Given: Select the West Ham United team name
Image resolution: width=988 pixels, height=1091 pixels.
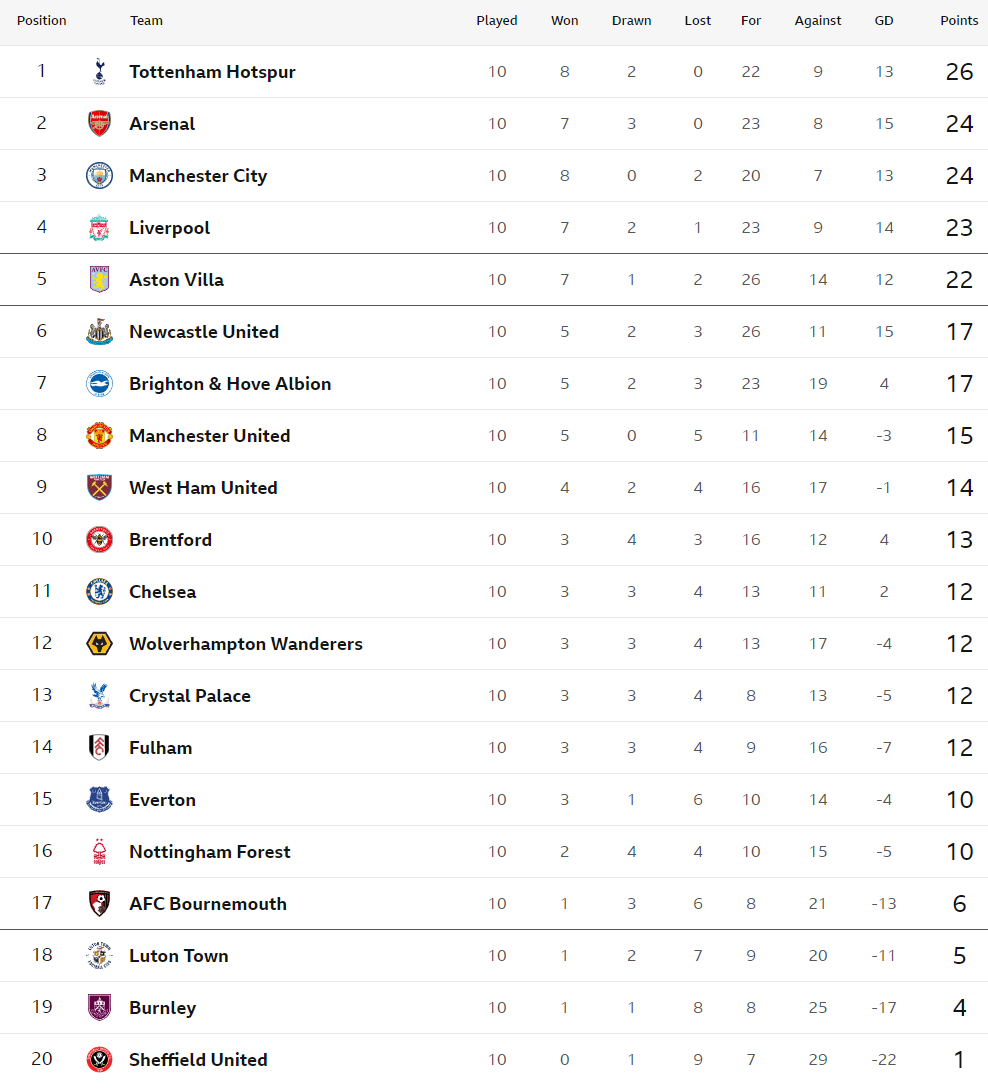Looking at the screenshot, I should pyautogui.click(x=203, y=488).
